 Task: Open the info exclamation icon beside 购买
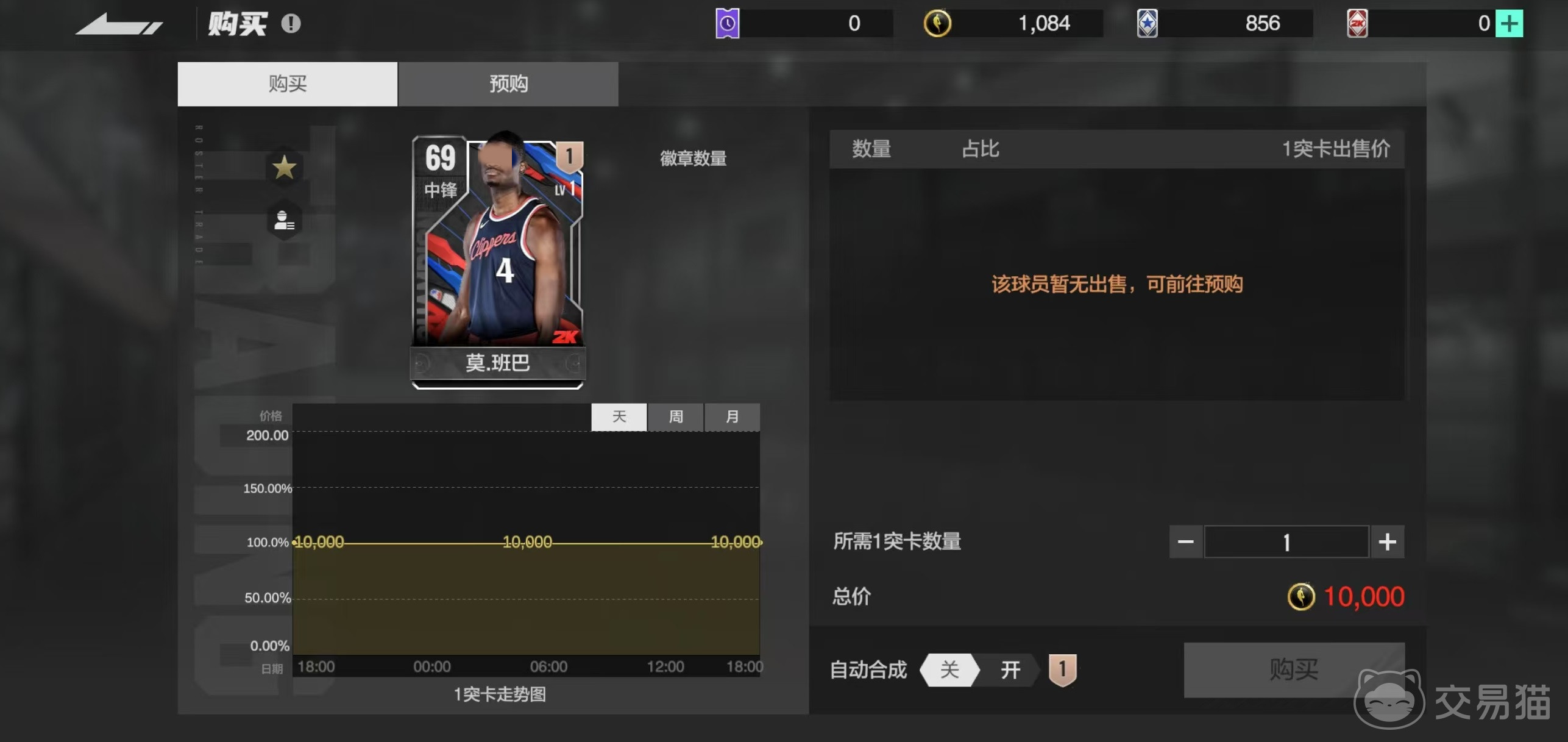click(291, 24)
